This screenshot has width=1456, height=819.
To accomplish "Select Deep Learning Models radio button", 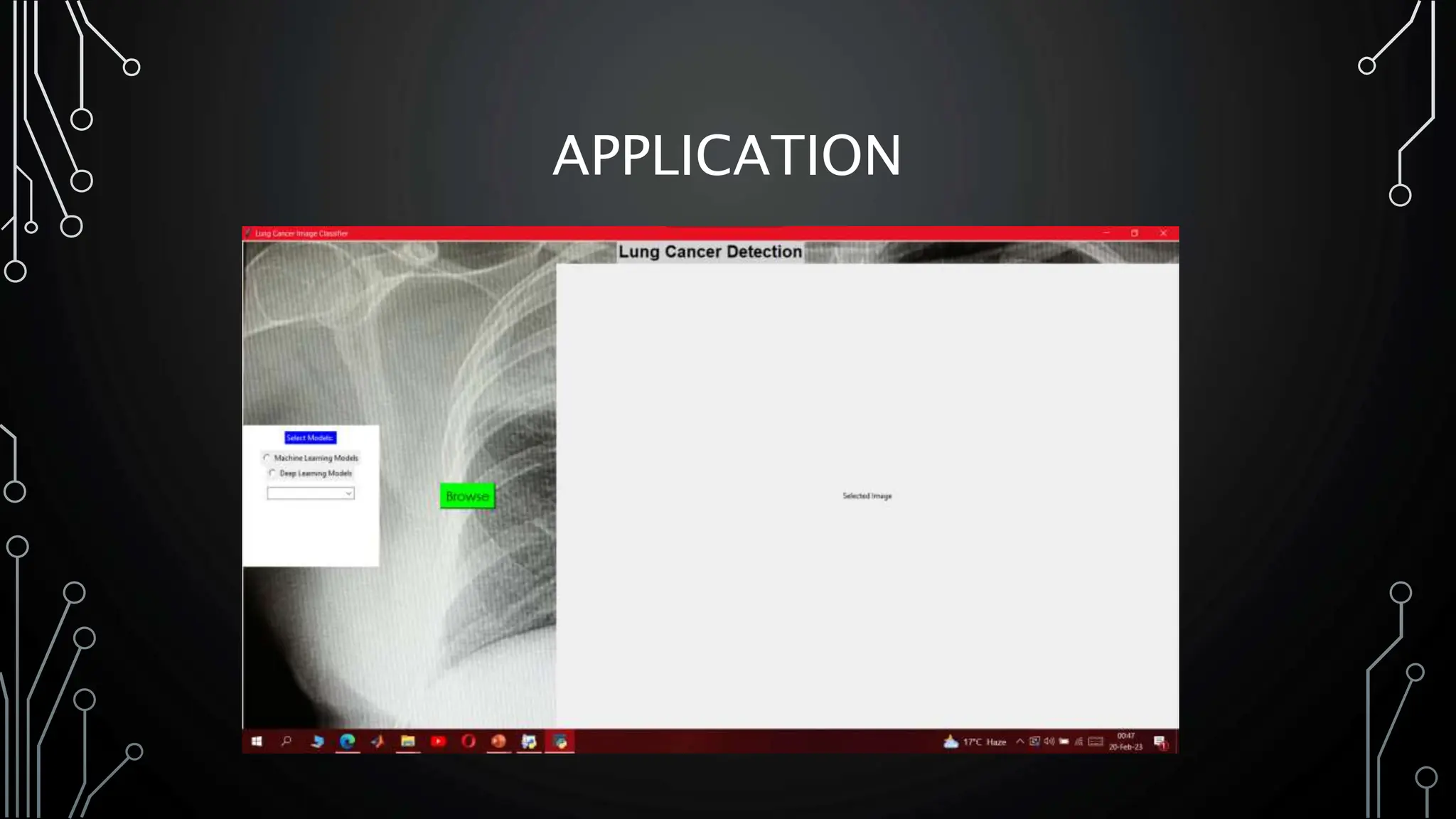I will click(272, 473).
